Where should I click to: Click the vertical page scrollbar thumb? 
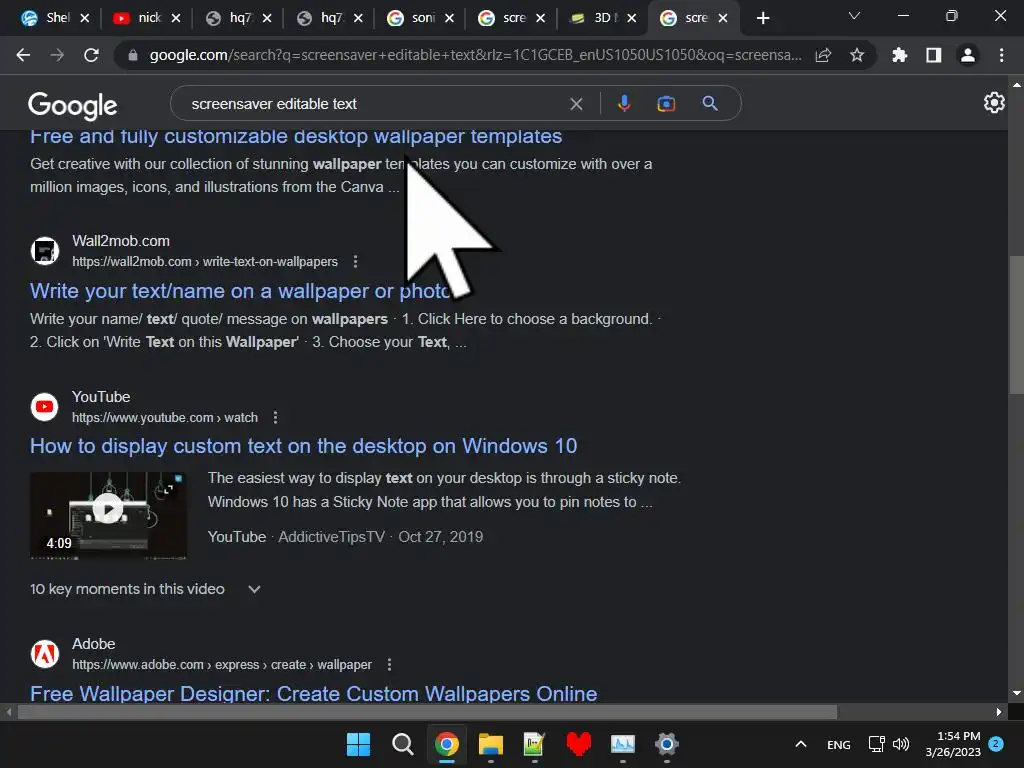(x=1016, y=325)
